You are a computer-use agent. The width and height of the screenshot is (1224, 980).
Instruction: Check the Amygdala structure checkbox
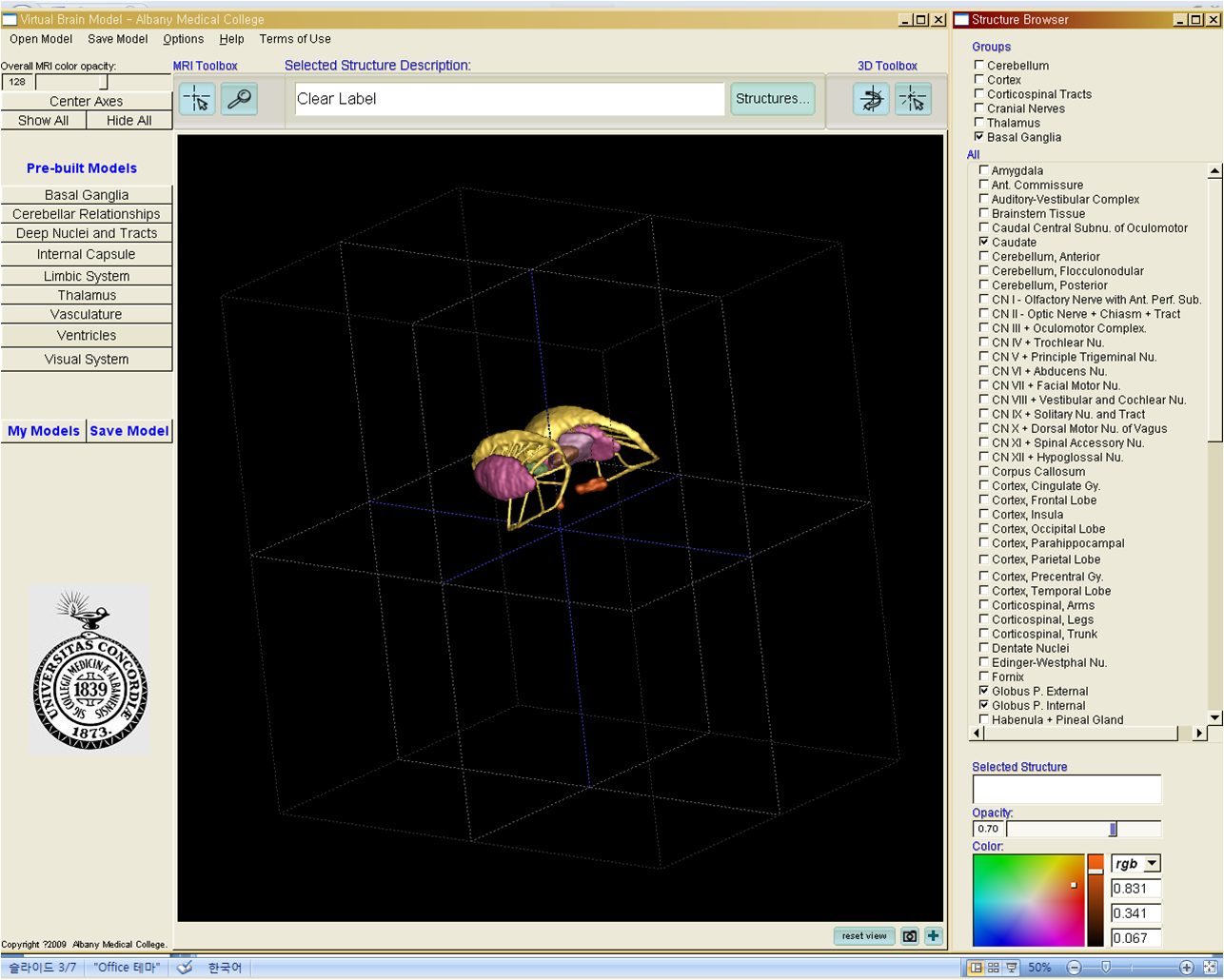coord(983,170)
